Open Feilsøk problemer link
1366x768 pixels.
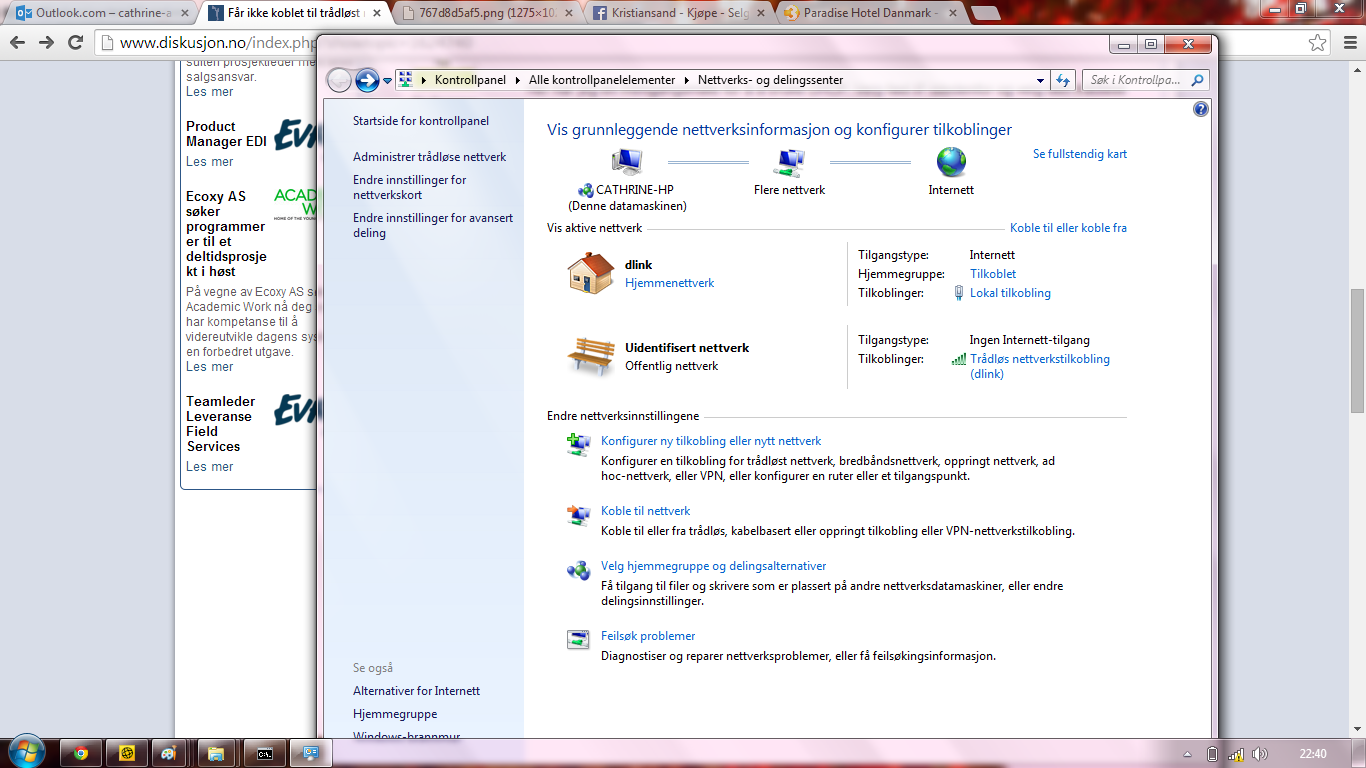click(x=648, y=636)
